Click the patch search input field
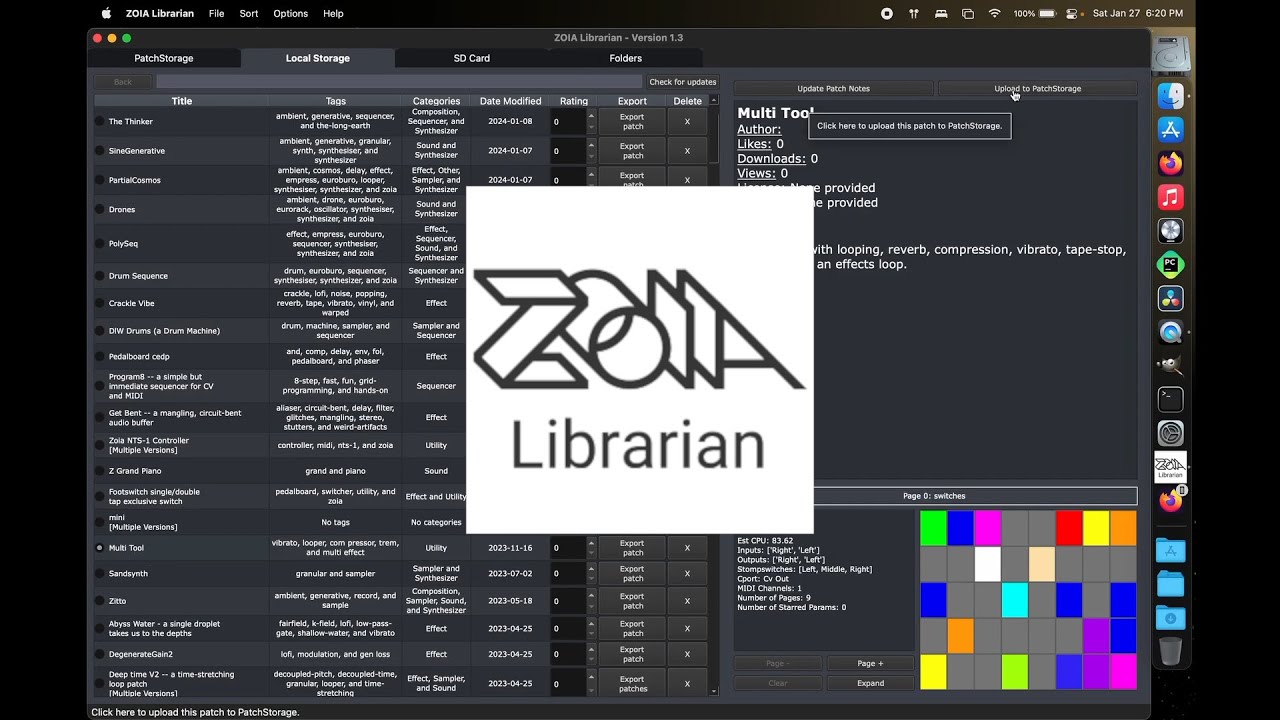The height and width of the screenshot is (720, 1280). [x=398, y=82]
